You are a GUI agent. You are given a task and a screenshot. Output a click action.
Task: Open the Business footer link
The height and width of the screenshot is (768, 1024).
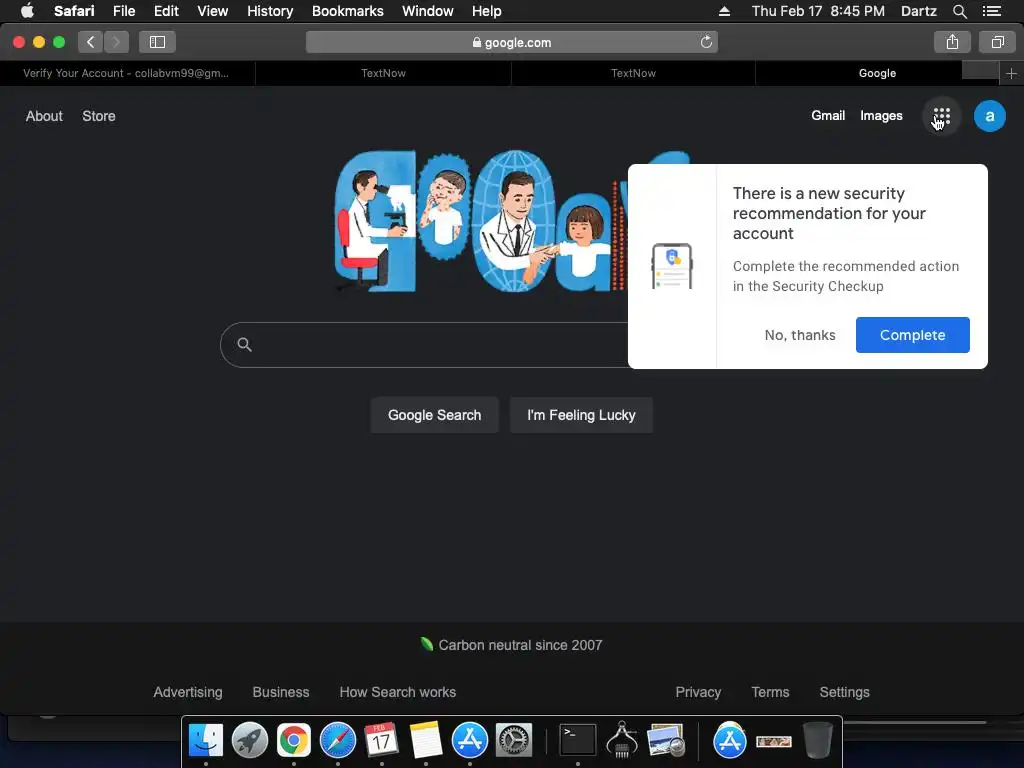pyautogui.click(x=281, y=692)
